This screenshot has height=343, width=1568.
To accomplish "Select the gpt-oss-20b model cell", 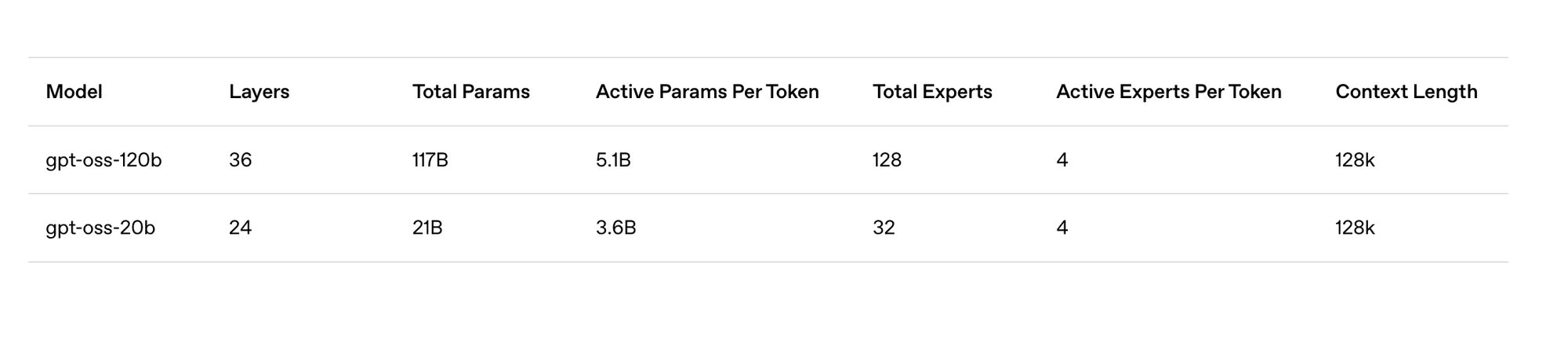I will 100,228.
